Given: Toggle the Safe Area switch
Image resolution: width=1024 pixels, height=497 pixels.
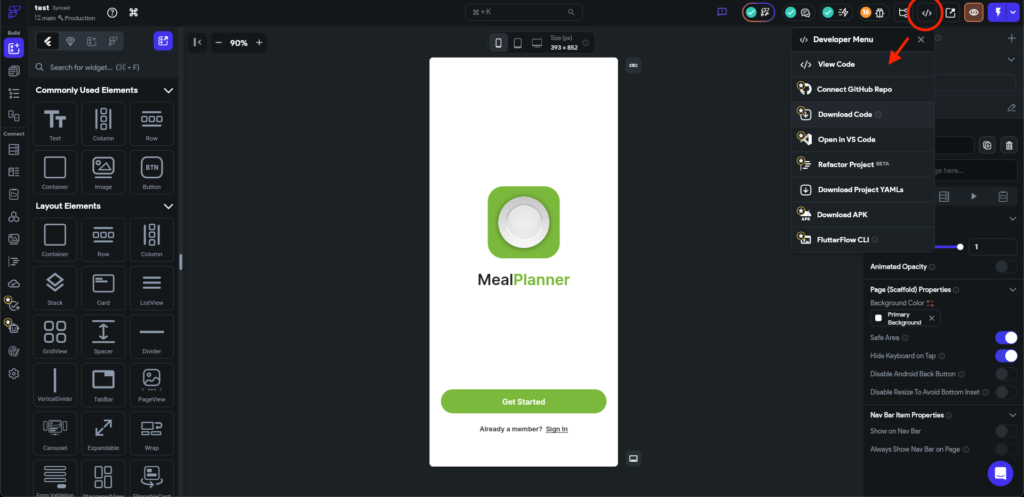Looking at the screenshot, I should [x=1005, y=338].
